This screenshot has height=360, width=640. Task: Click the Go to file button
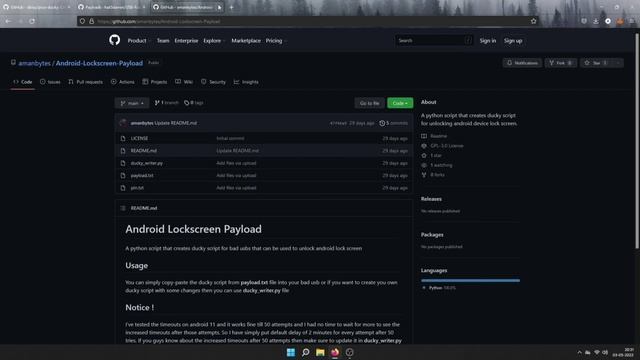tap(369, 103)
